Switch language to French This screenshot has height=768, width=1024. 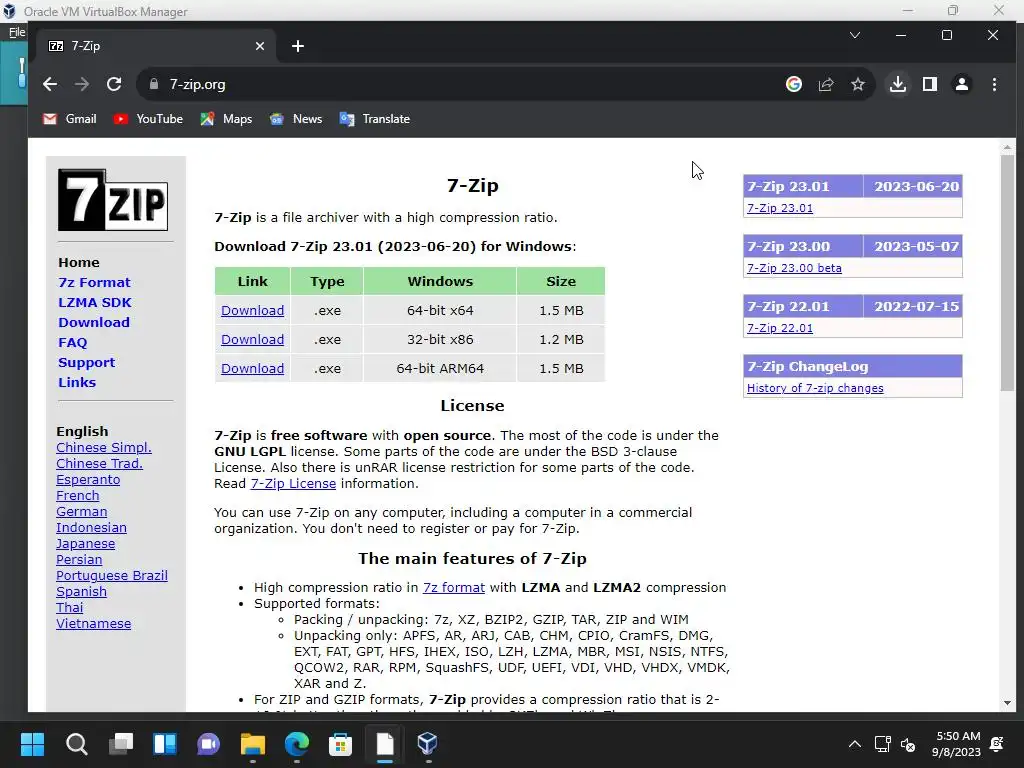[x=78, y=496]
